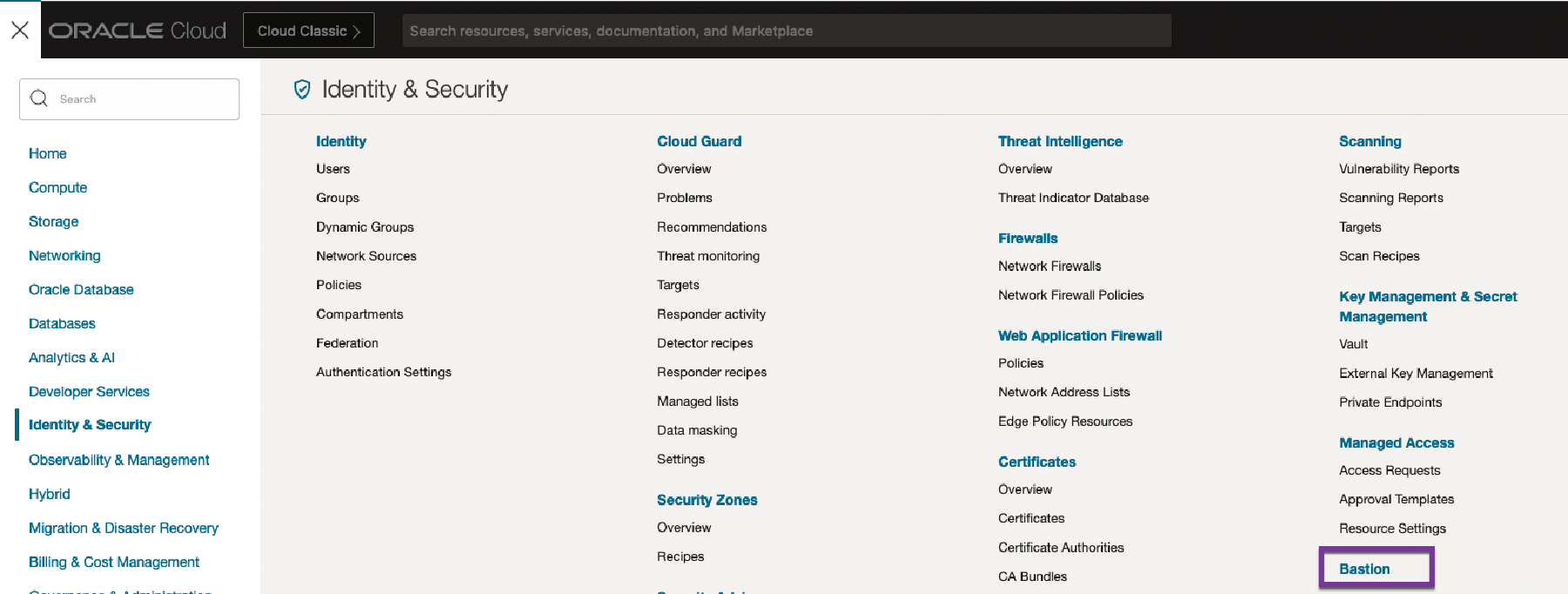Click Certificate Authorities link

1060,548
